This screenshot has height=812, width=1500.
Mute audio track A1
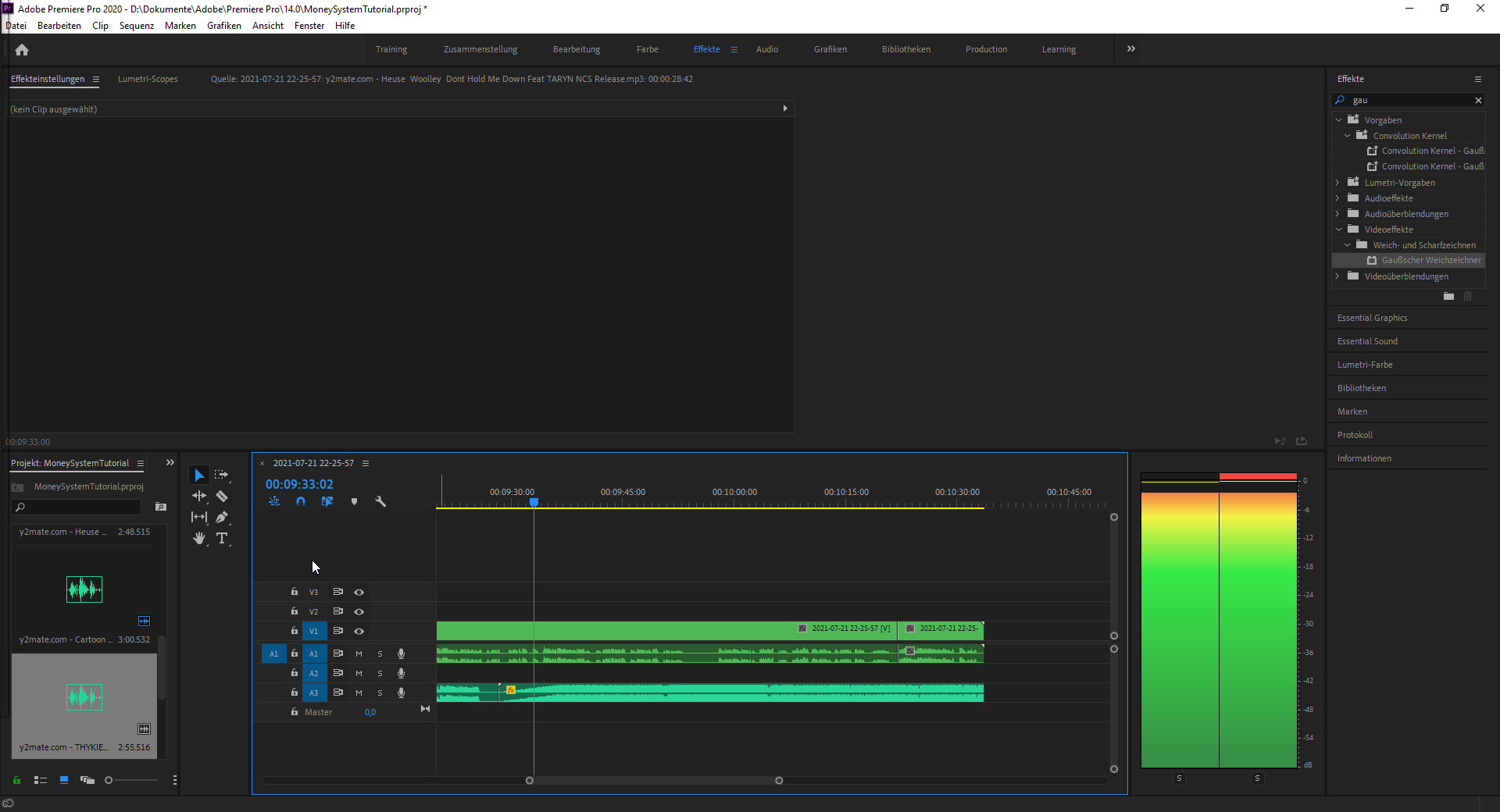pos(359,654)
